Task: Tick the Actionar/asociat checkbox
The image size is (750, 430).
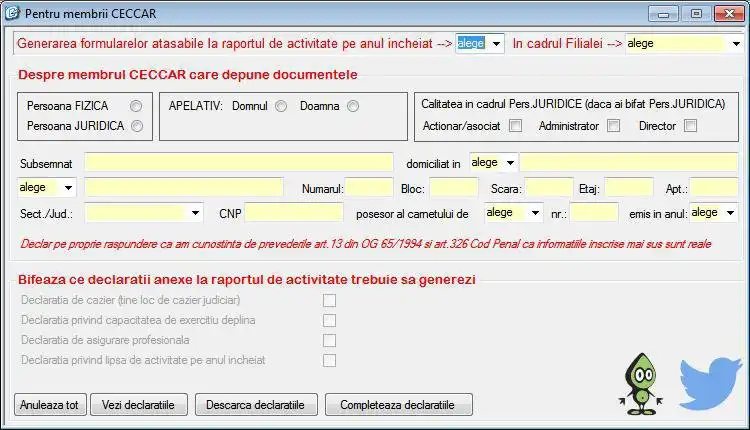Action: pos(515,126)
